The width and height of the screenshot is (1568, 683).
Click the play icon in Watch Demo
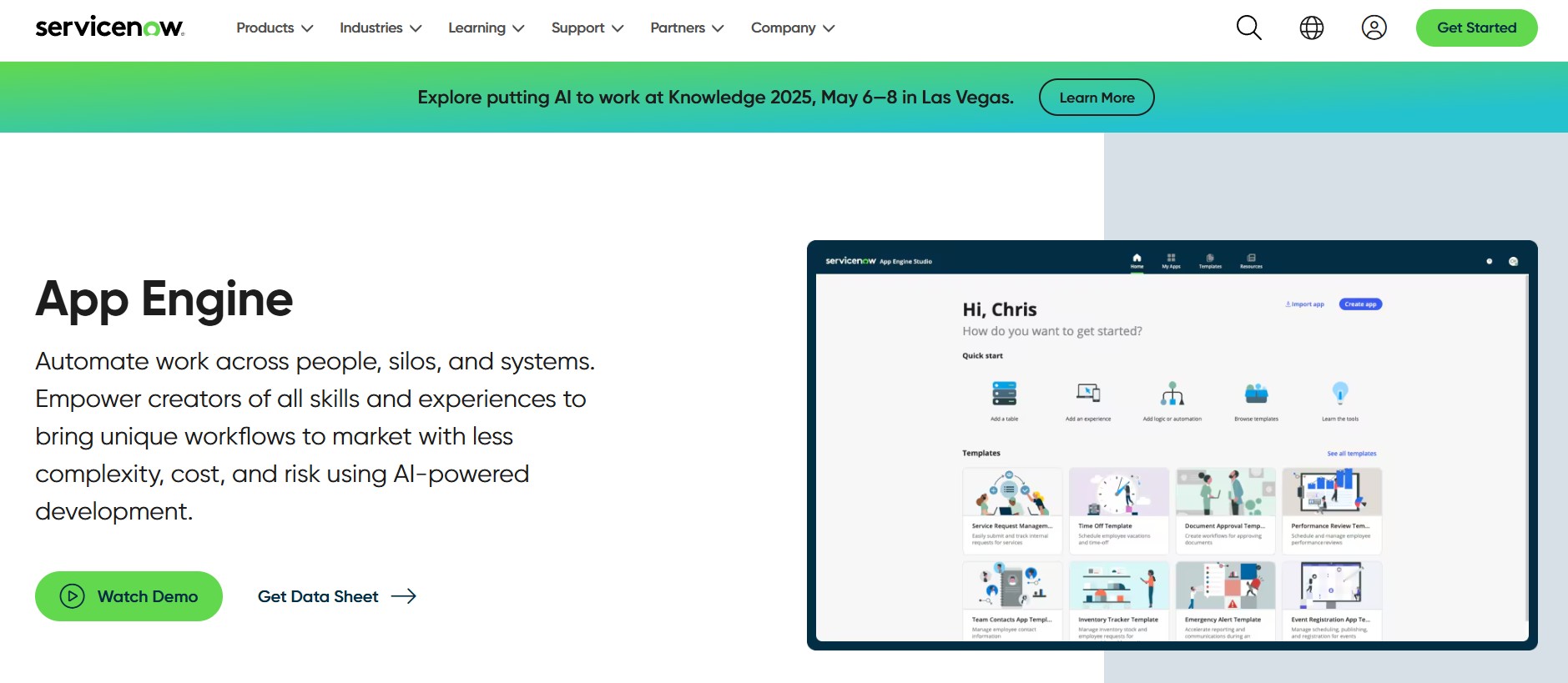73,596
